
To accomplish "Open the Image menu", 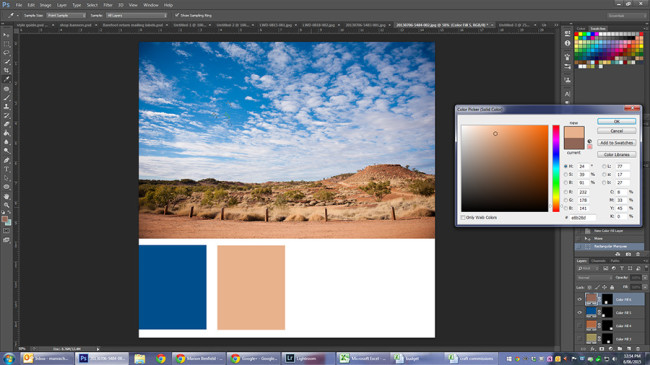I will tap(45, 5).
